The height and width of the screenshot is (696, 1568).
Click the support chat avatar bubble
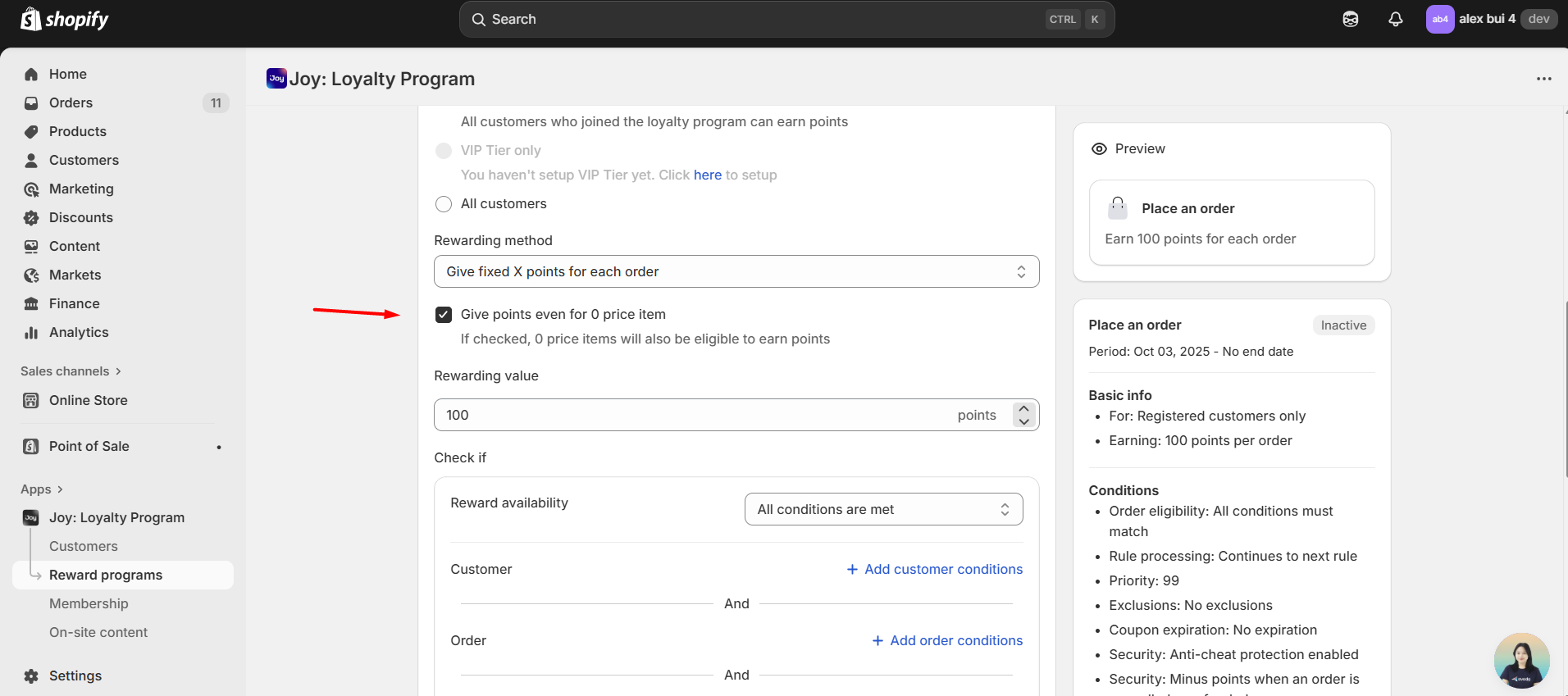(1521, 660)
